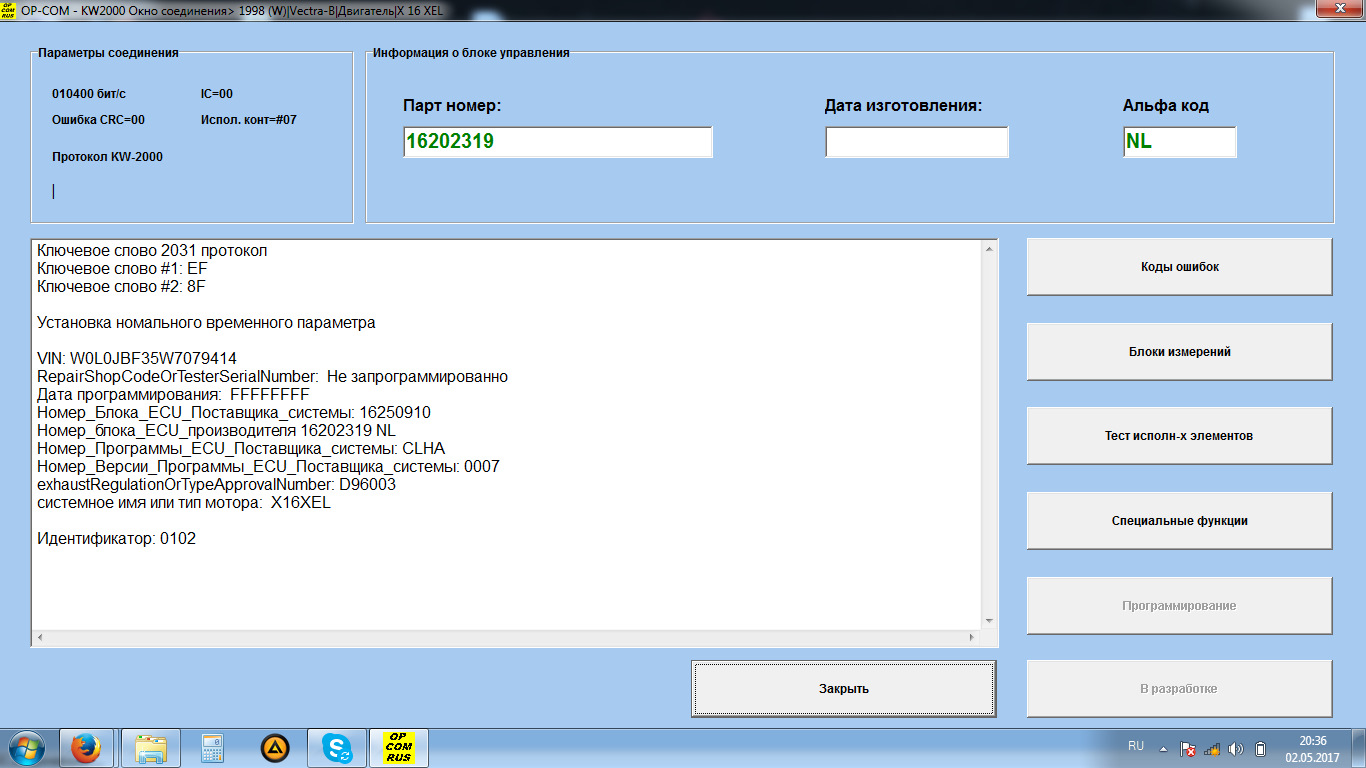This screenshot has width=1366, height=768.
Task: Select the OP-COM RUS taskbar icon
Action: [x=399, y=748]
